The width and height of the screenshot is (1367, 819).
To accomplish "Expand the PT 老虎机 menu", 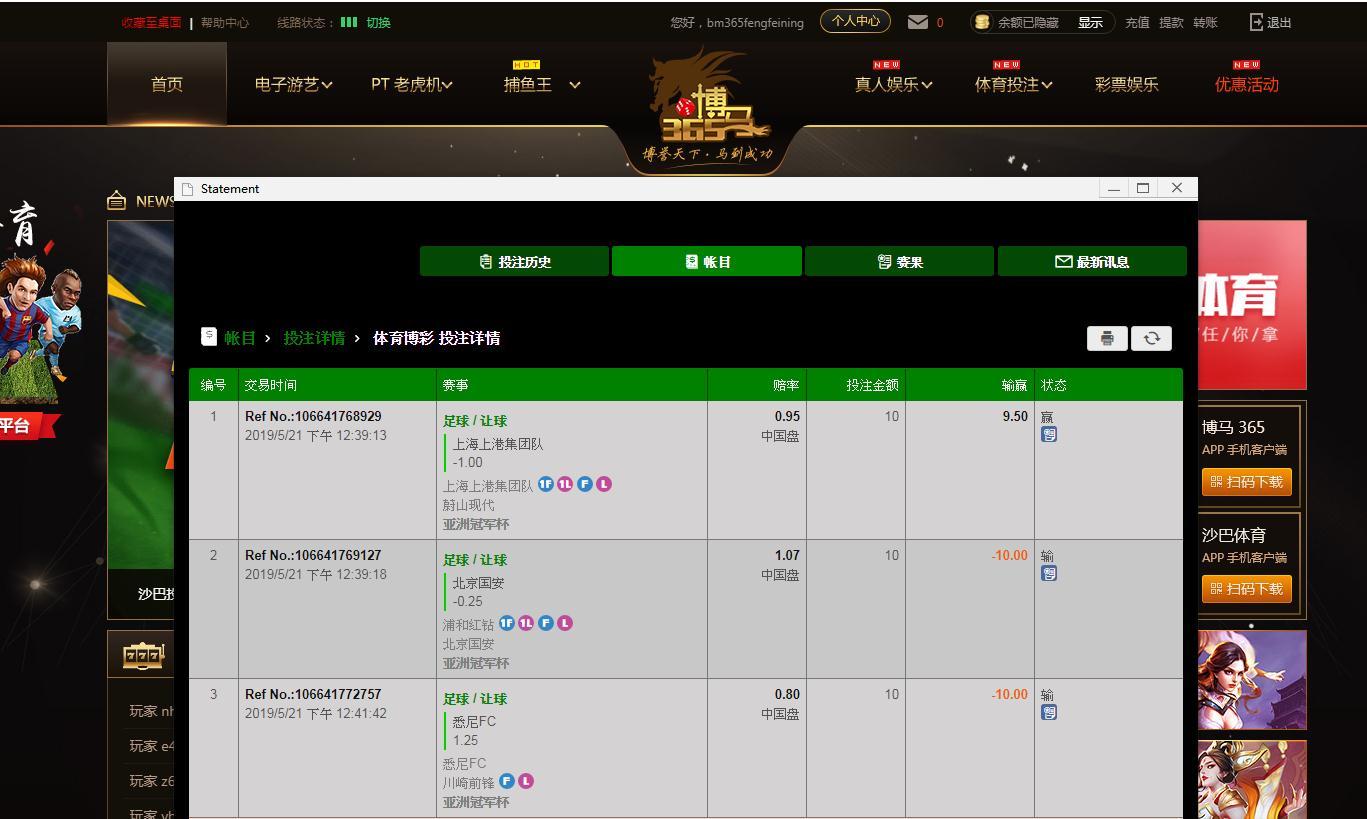I will pos(412,85).
